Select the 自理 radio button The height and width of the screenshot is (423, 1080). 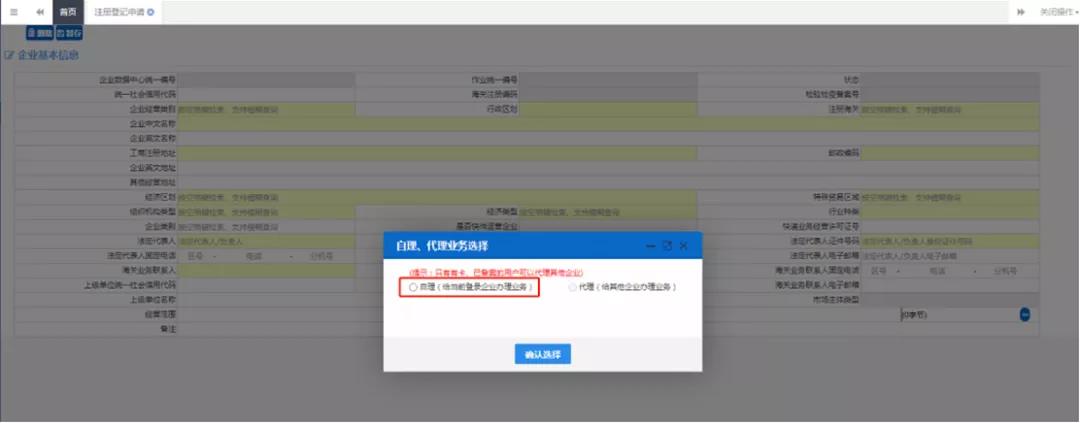click(x=414, y=287)
